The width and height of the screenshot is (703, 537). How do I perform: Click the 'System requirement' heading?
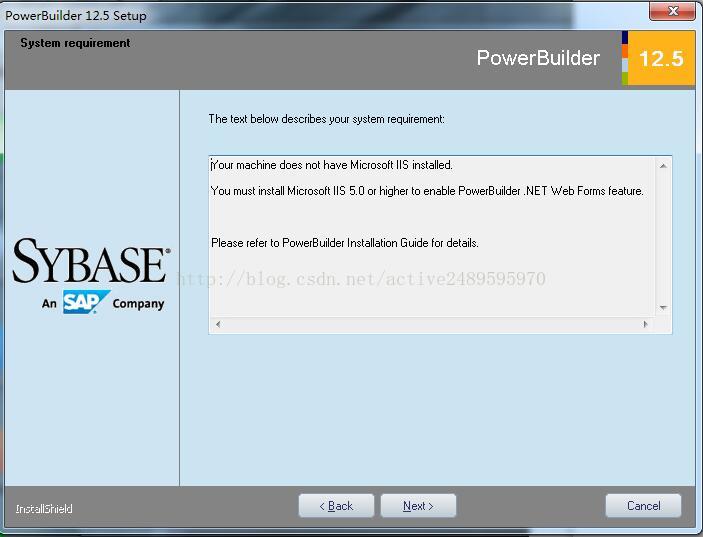coord(75,43)
